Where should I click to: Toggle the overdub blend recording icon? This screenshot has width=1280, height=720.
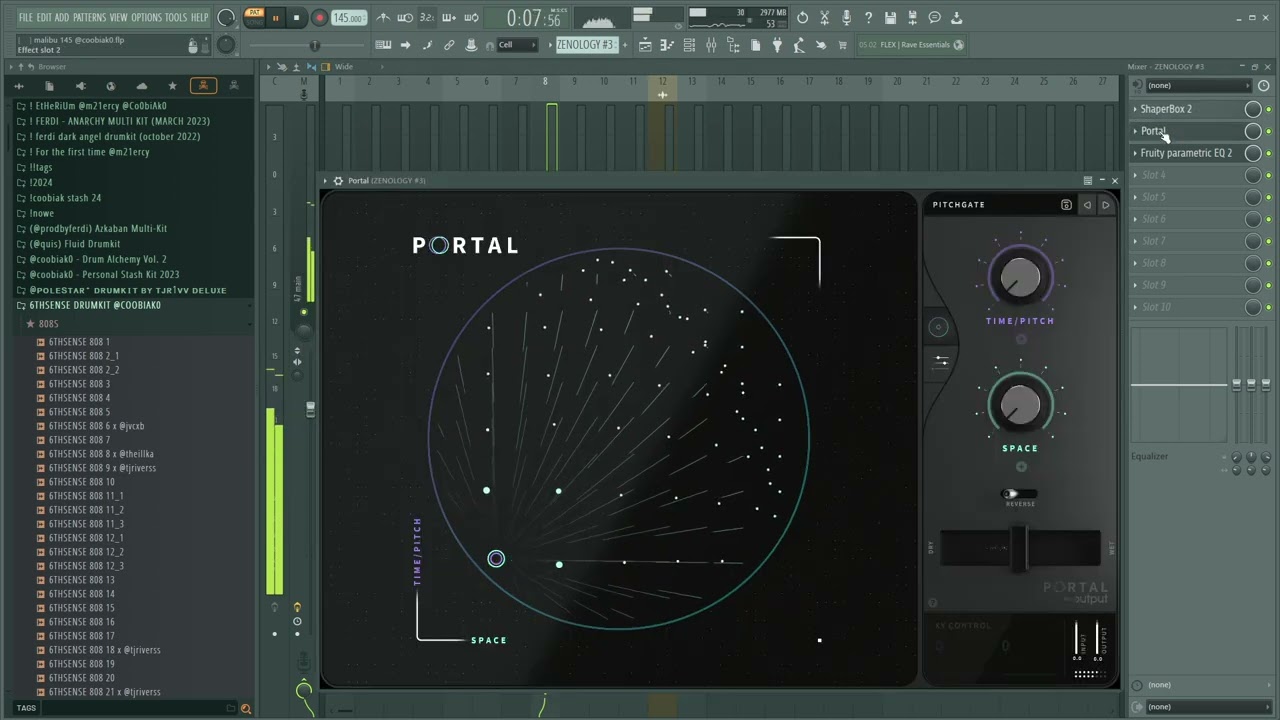pyautogui.click(x=449, y=18)
